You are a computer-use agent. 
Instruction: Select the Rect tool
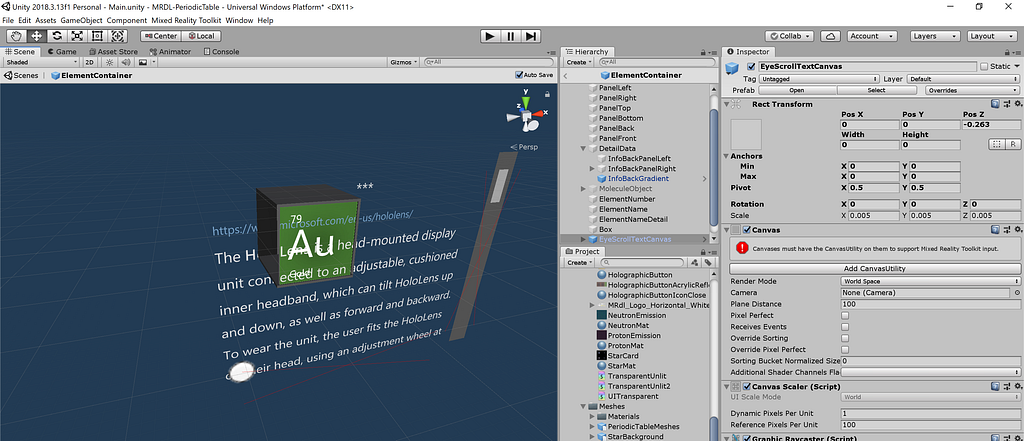coord(97,36)
